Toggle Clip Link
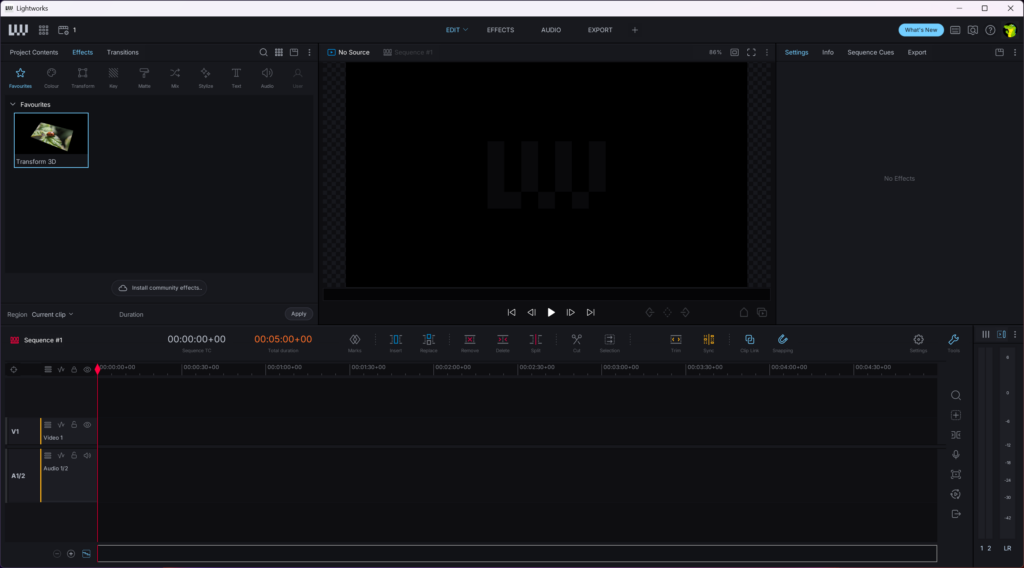 click(x=750, y=342)
